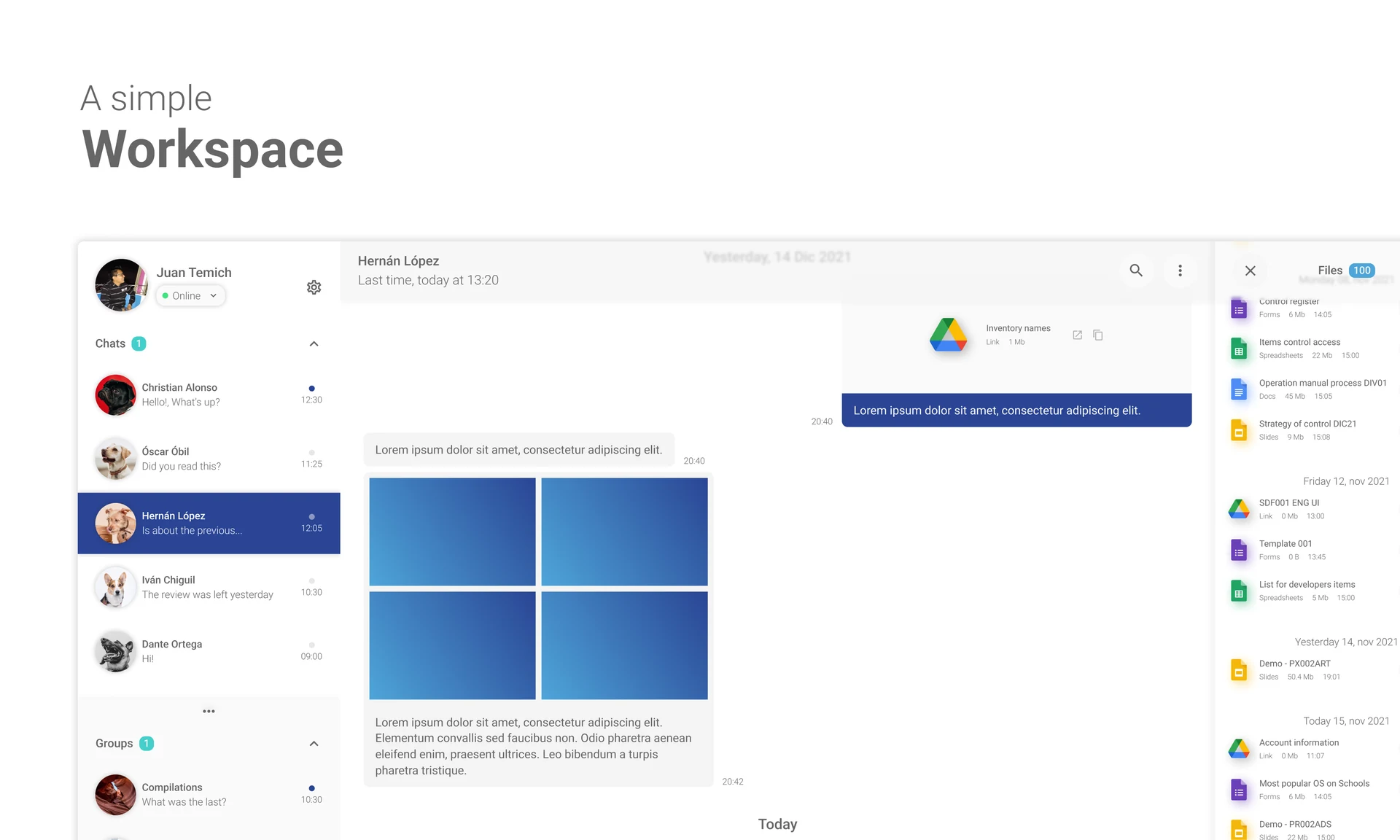The width and height of the screenshot is (1400, 840).
Task: Open List for developers items spreadsheet icon
Action: (x=1239, y=591)
